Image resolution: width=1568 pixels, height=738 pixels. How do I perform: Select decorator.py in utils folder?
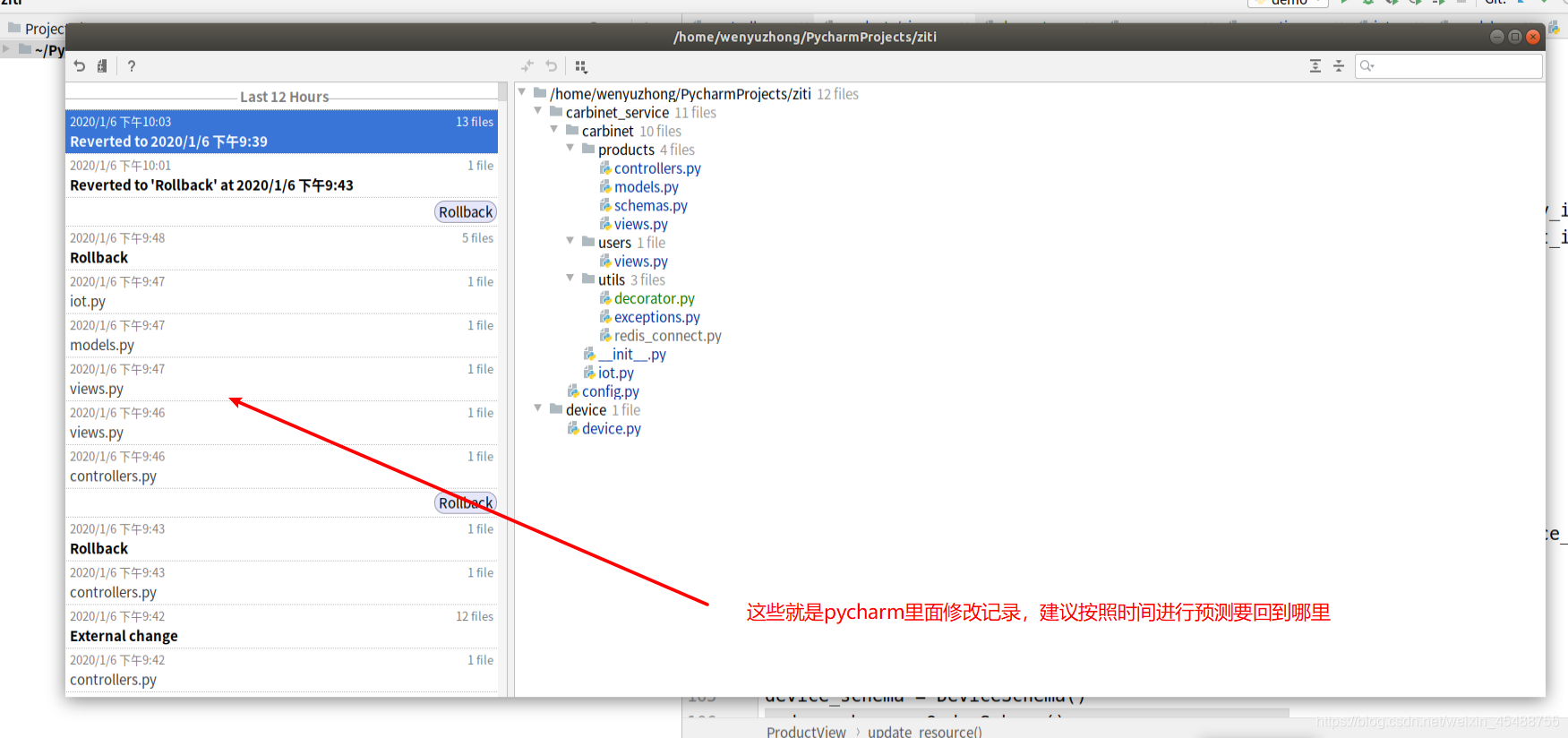point(655,299)
